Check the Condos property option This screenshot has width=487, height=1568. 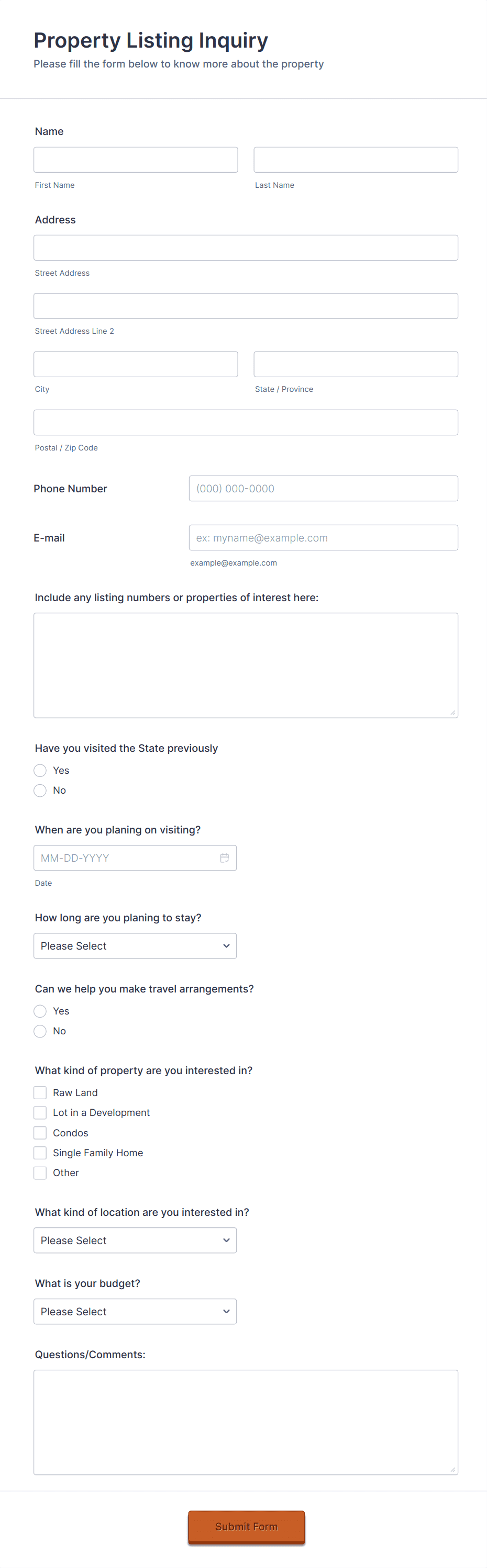40,1132
